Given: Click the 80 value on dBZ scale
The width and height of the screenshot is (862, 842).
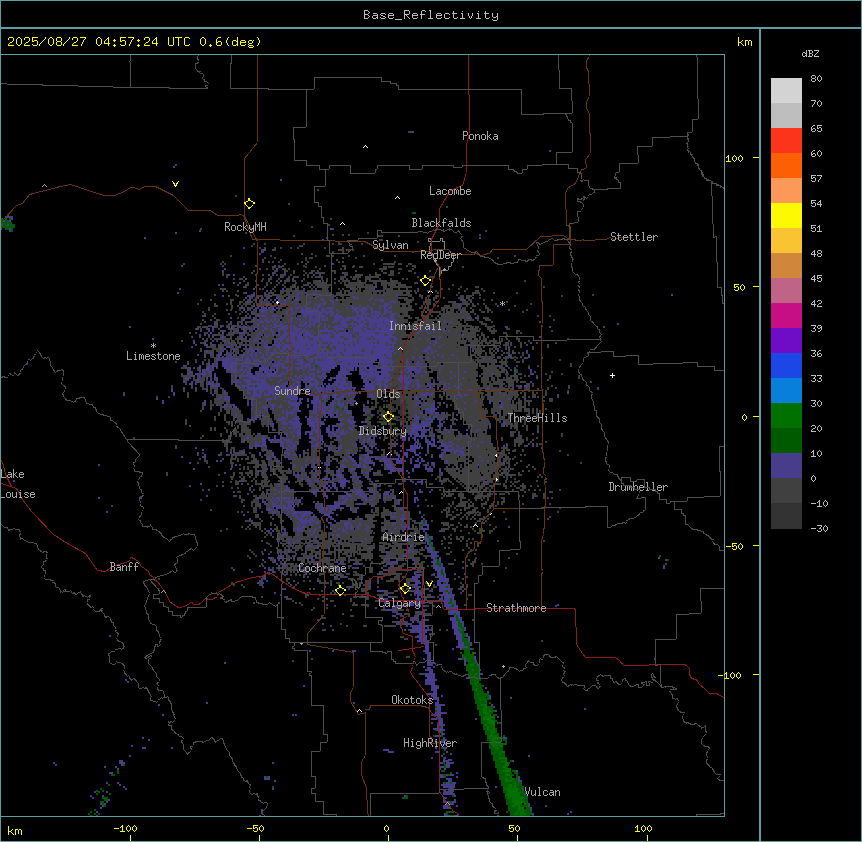Looking at the screenshot, I should click(x=816, y=79).
